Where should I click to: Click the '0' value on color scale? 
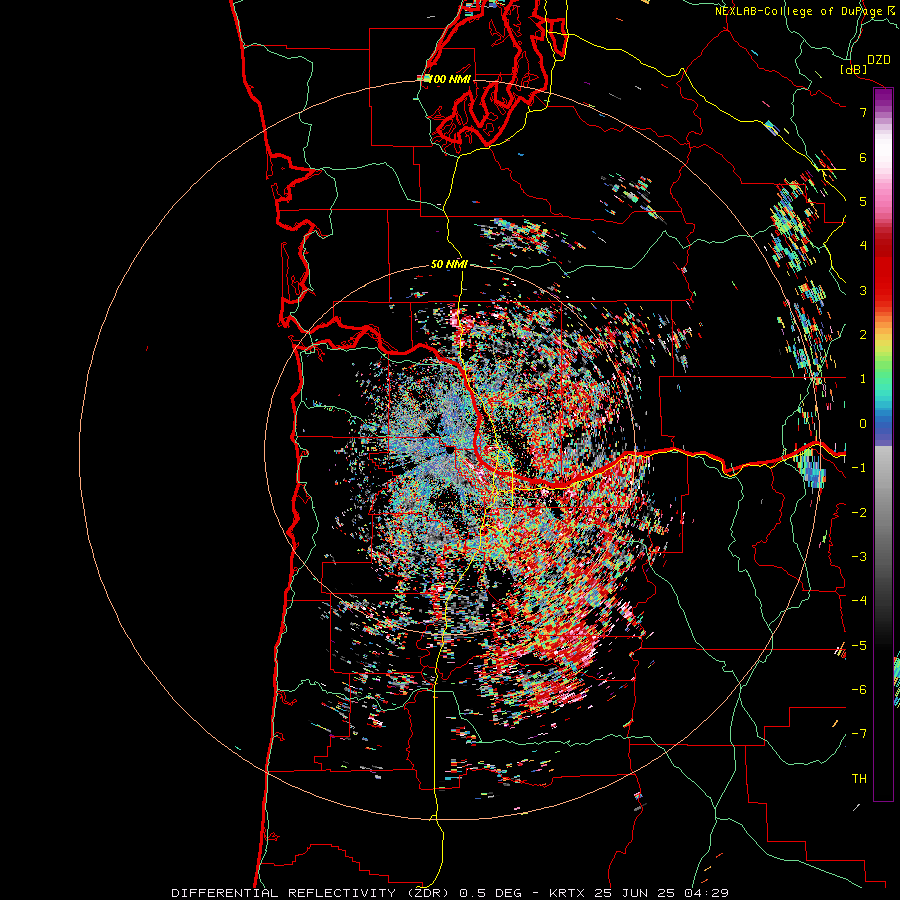(x=863, y=424)
